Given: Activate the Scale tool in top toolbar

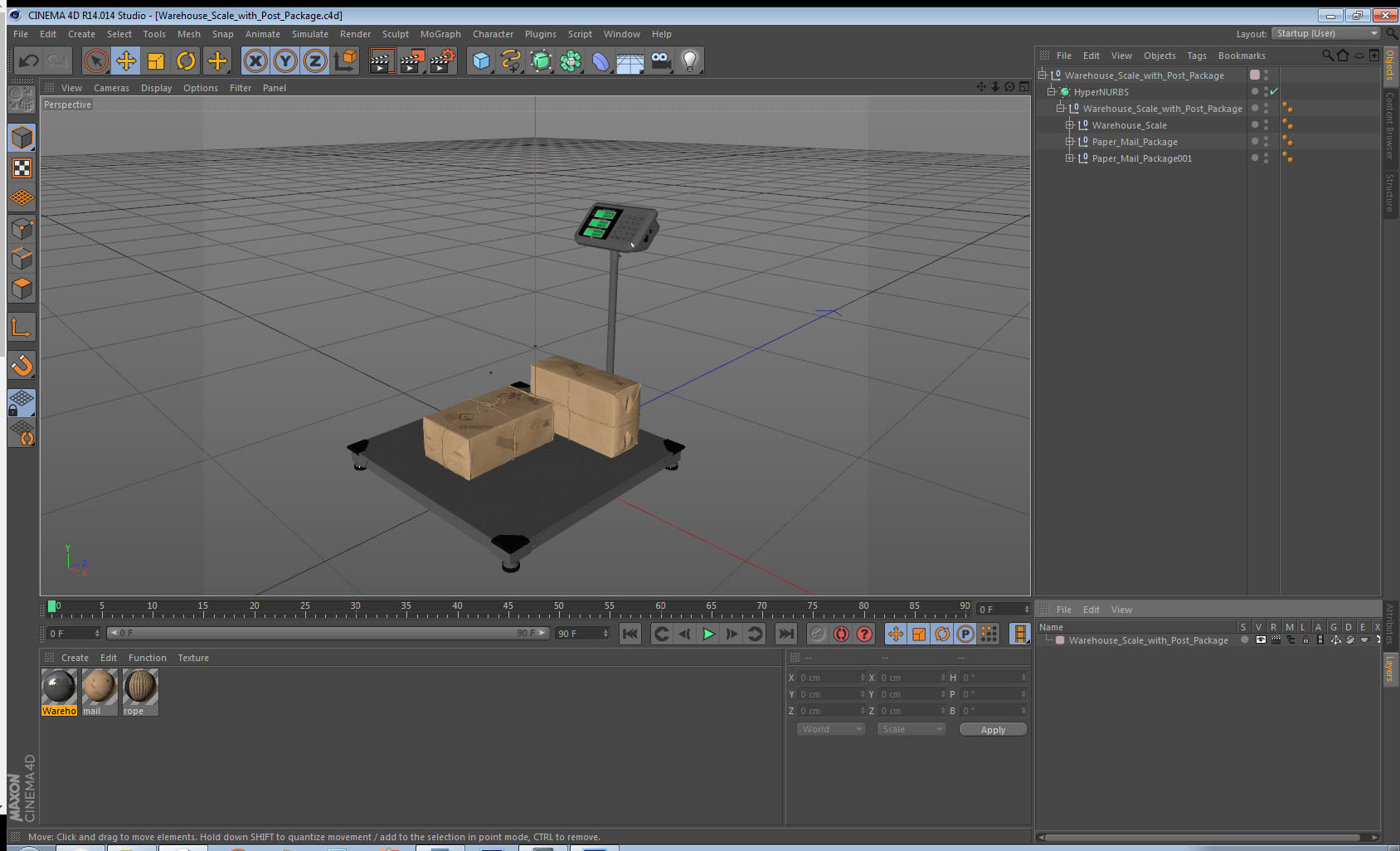Looking at the screenshot, I should [156, 61].
